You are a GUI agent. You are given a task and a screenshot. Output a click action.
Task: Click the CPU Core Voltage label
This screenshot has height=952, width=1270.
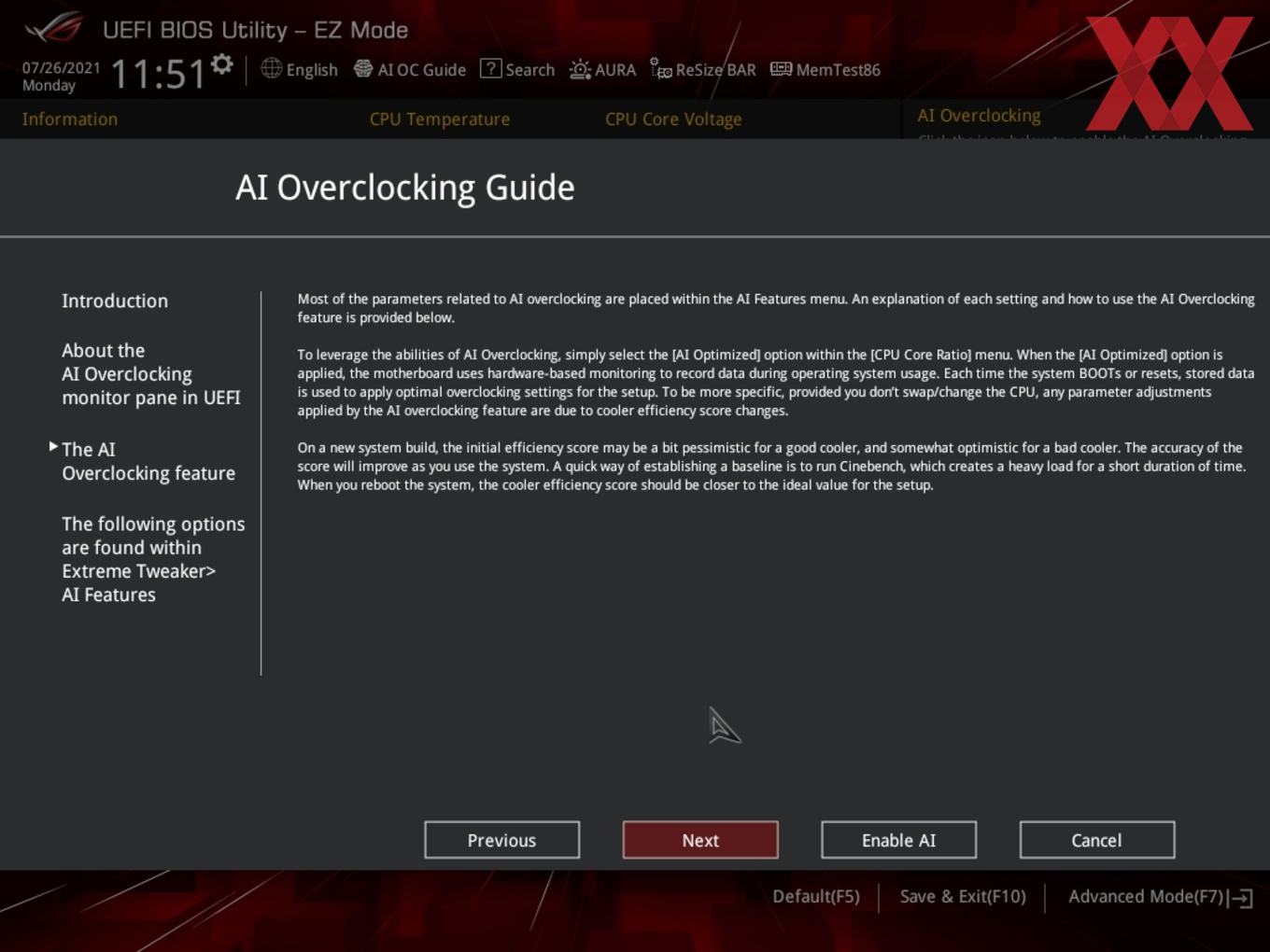pos(673,119)
